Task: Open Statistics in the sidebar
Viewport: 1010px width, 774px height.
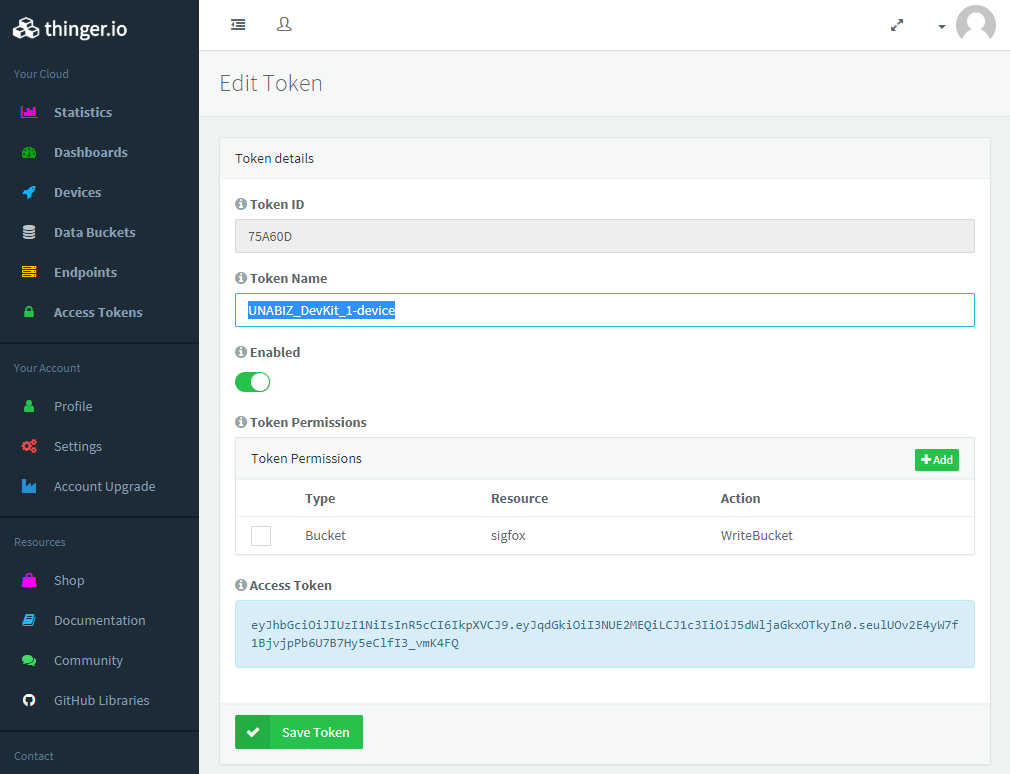Action: point(83,112)
